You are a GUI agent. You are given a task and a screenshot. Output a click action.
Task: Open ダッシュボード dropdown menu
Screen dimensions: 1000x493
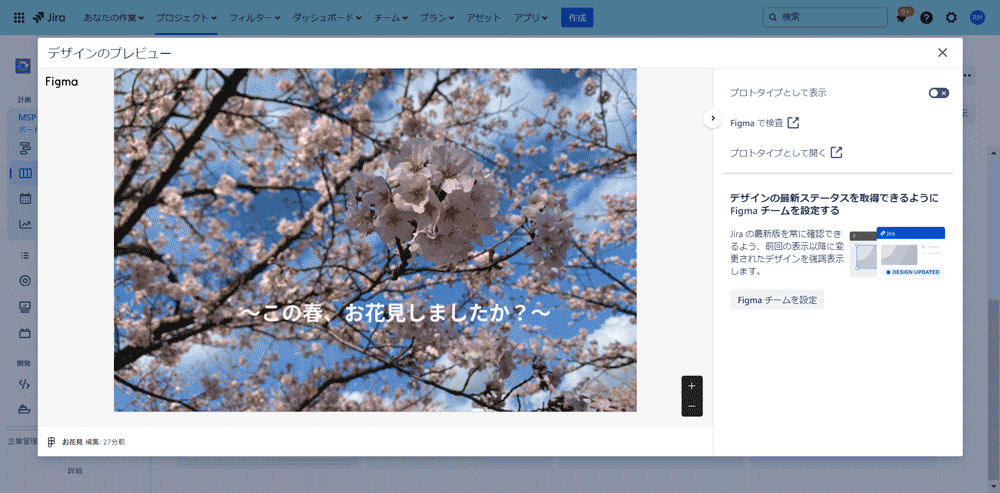pos(327,18)
